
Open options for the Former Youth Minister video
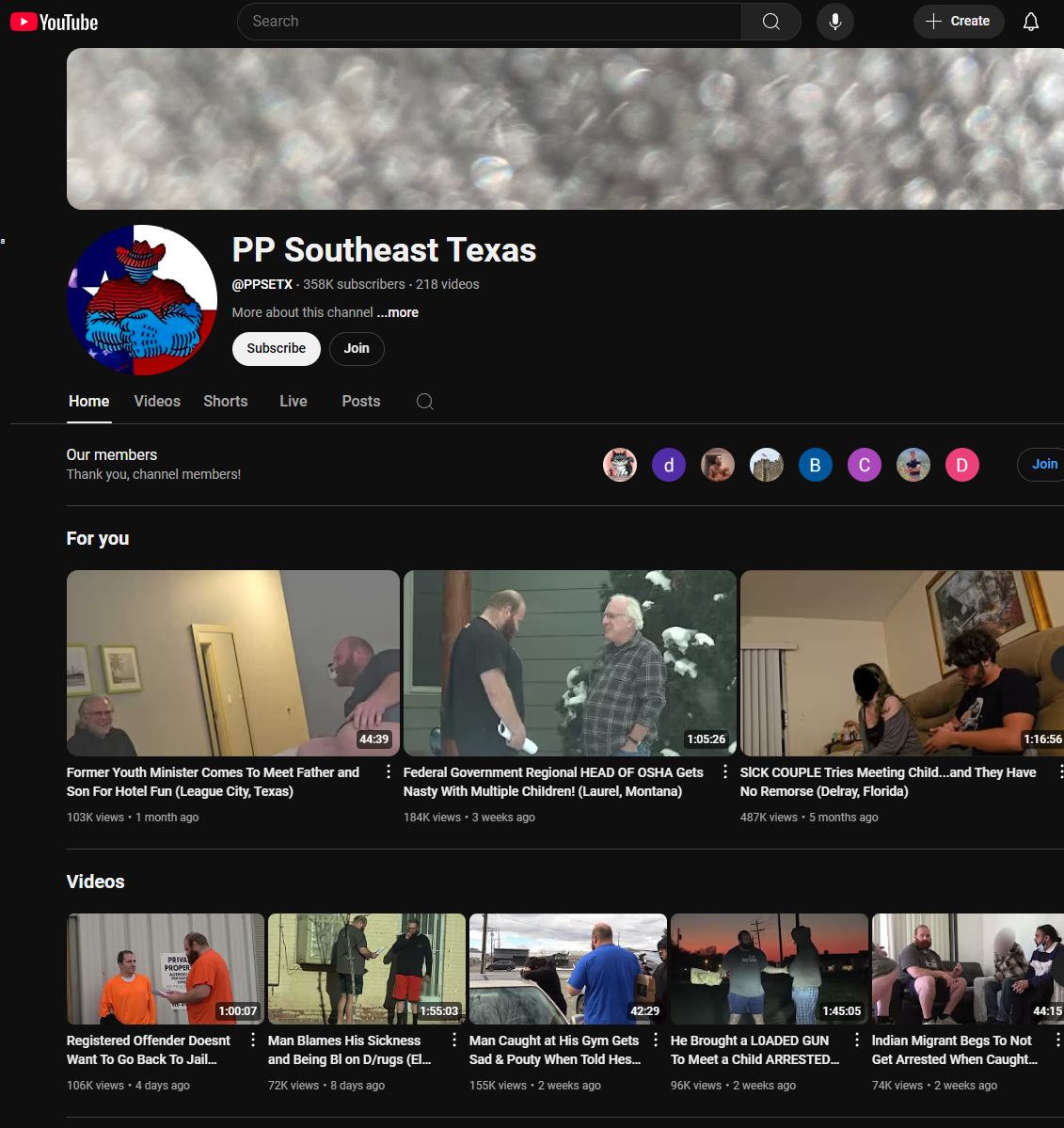click(x=388, y=771)
